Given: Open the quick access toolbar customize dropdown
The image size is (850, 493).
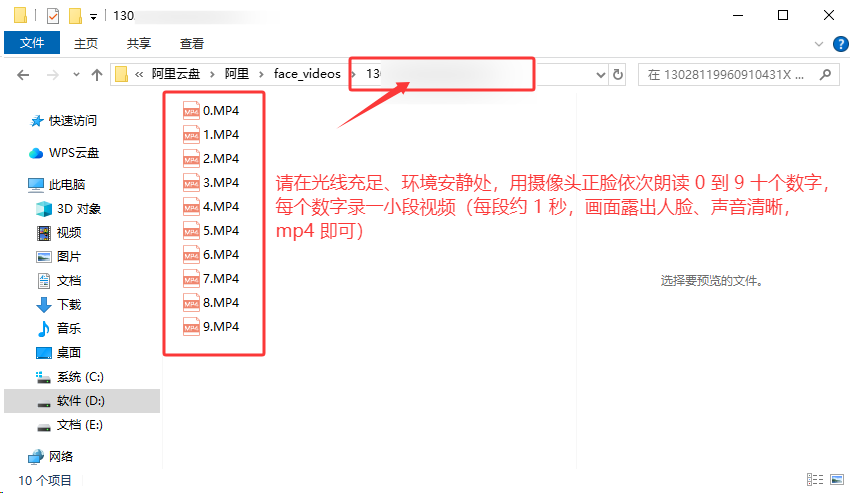Looking at the screenshot, I should (x=93, y=17).
